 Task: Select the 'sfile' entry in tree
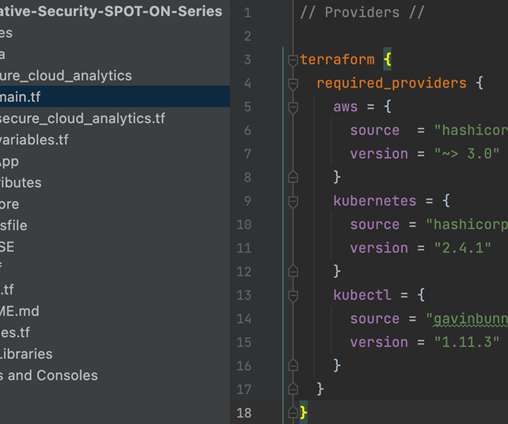click(x=14, y=225)
